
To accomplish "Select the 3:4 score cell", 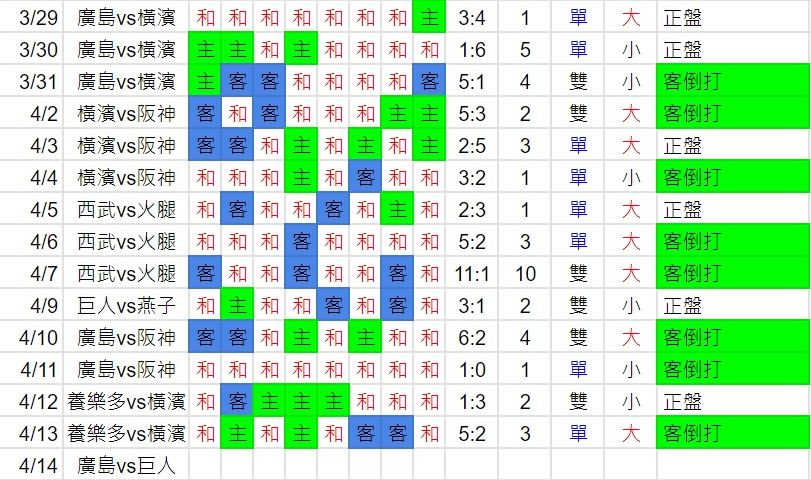I will point(472,18).
